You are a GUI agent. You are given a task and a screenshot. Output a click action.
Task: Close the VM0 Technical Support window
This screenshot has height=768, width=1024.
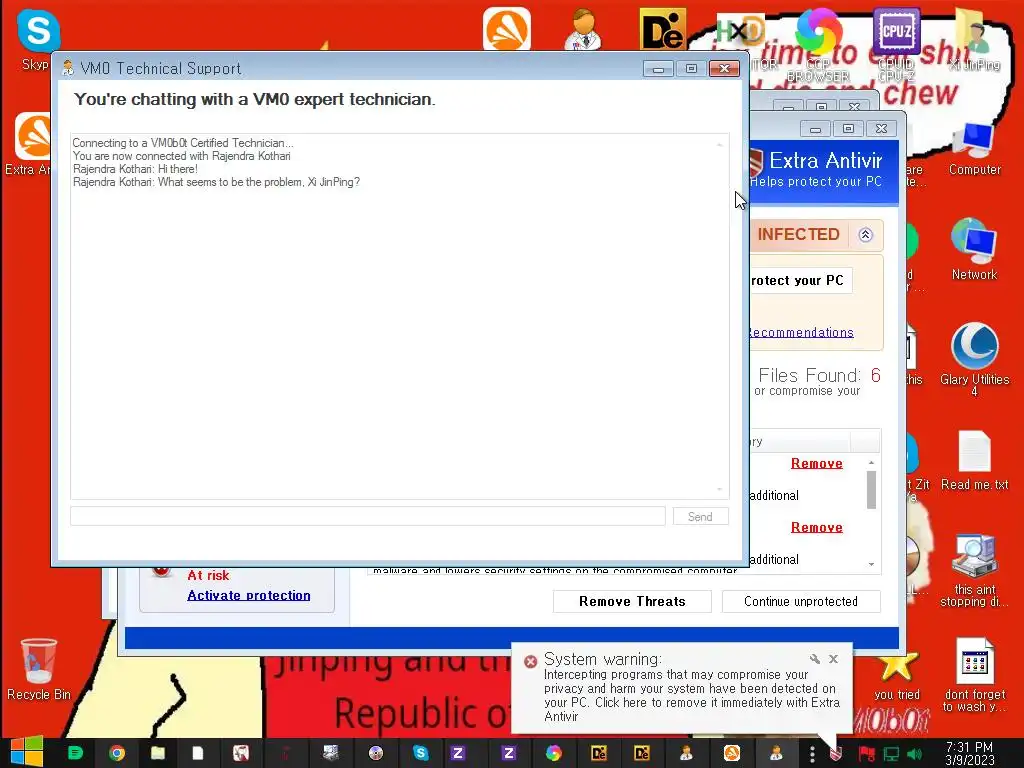point(724,69)
